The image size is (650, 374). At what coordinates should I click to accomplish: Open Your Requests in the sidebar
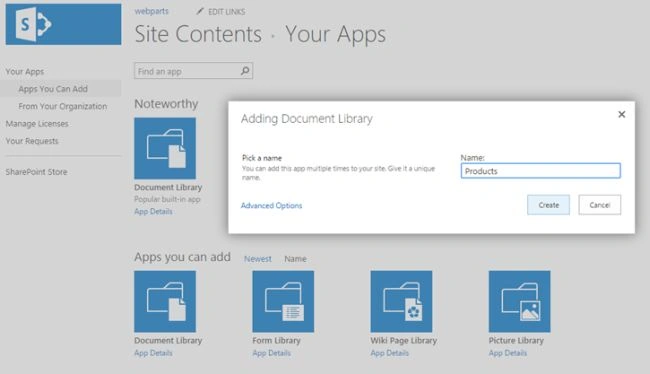point(32,141)
